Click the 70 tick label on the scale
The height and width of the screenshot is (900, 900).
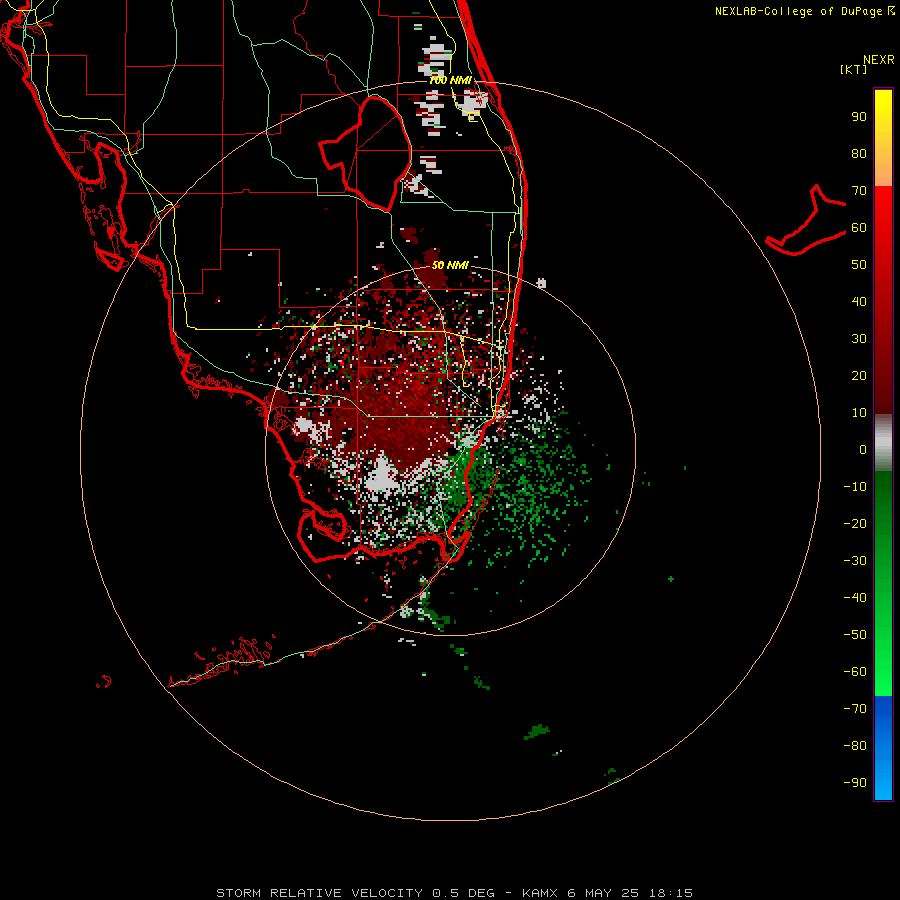859,191
